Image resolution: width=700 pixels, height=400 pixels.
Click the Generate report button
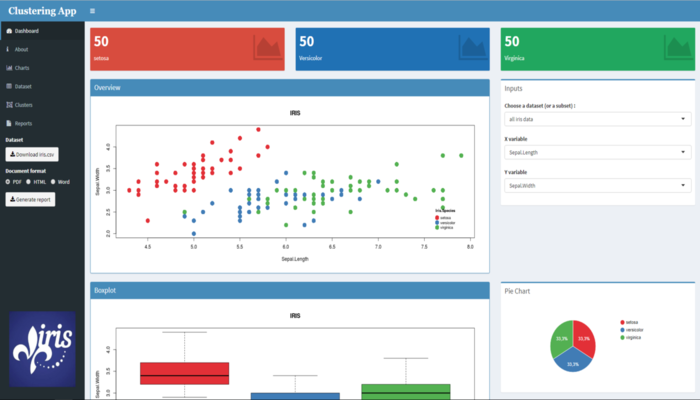click(31, 200)
